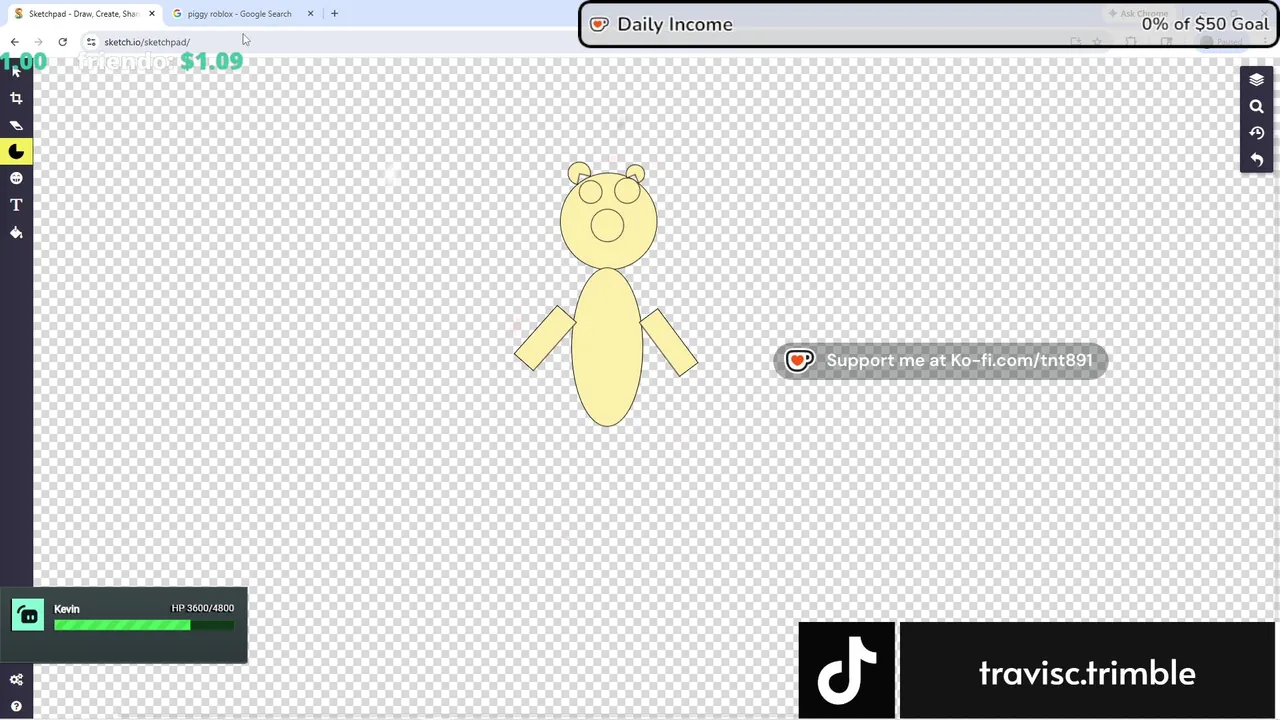This screenshot has height=720, width=1280.
Task: Click the pig's round head shape
Action: point(608,222)
